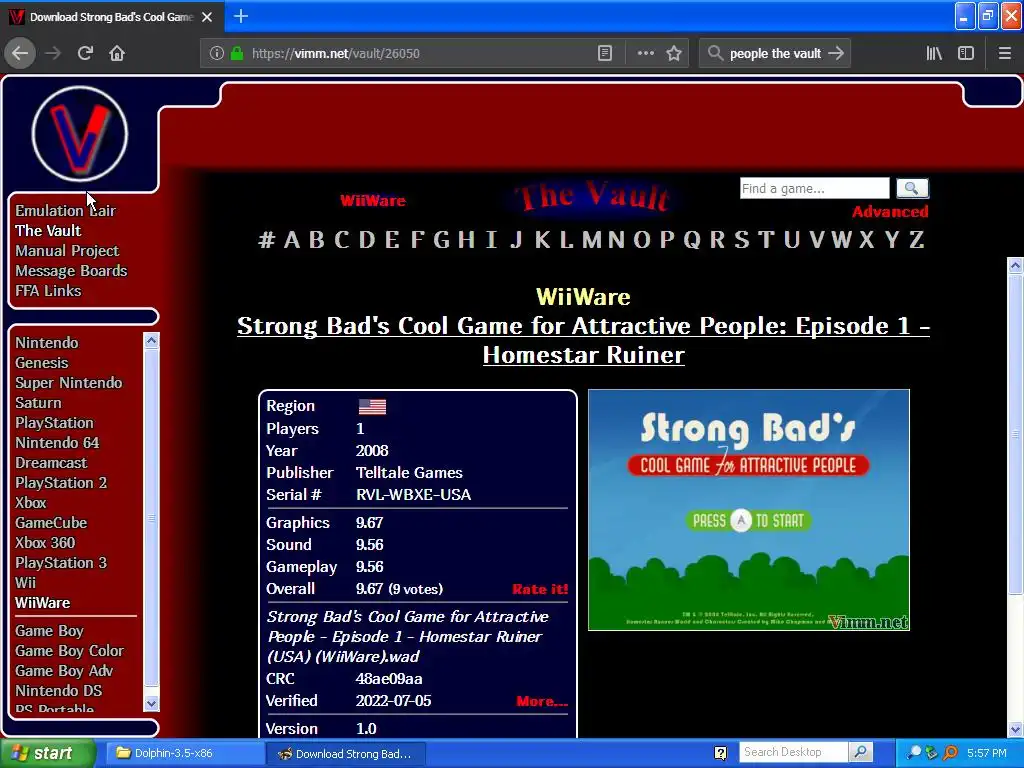Screen dimensions: 1024x768
Task: Click the Advanced search link
Action: pyautogui.click(x=889, y=212)
